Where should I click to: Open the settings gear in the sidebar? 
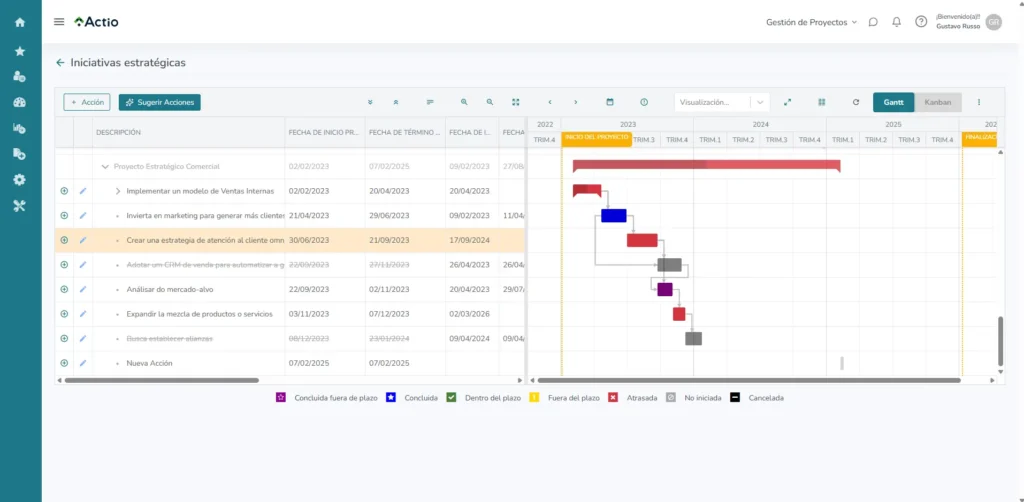(20, 180)
